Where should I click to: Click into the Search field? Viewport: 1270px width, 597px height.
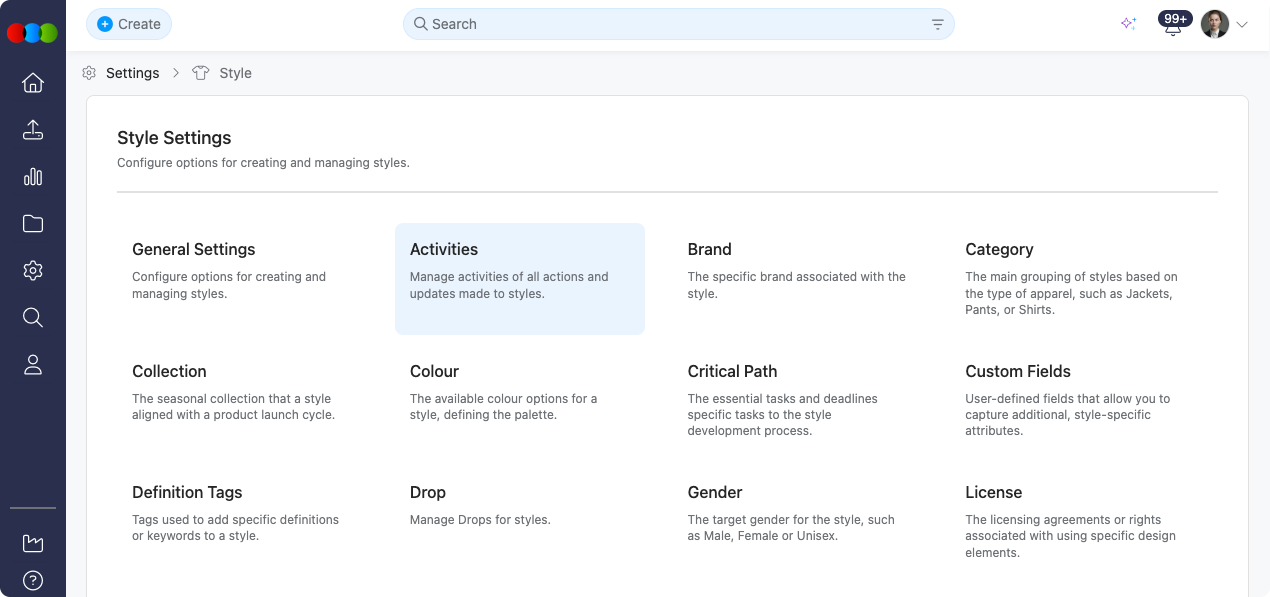click(x=670, y=24)
